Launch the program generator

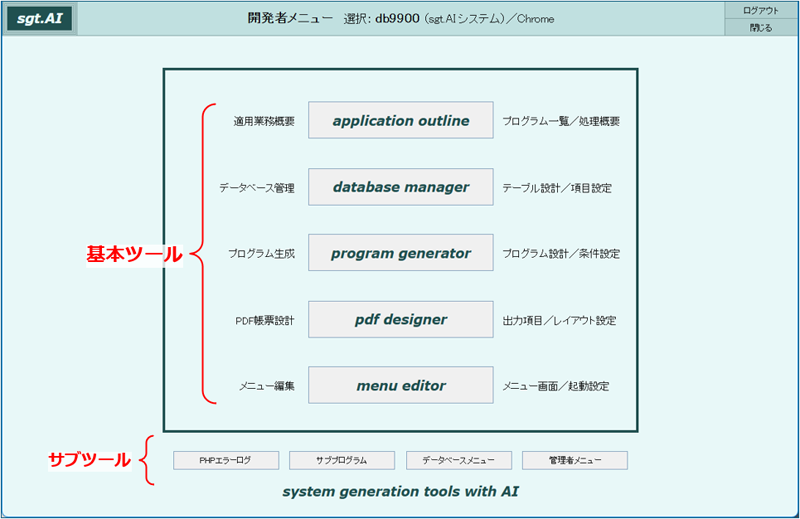tap(401, 253)
